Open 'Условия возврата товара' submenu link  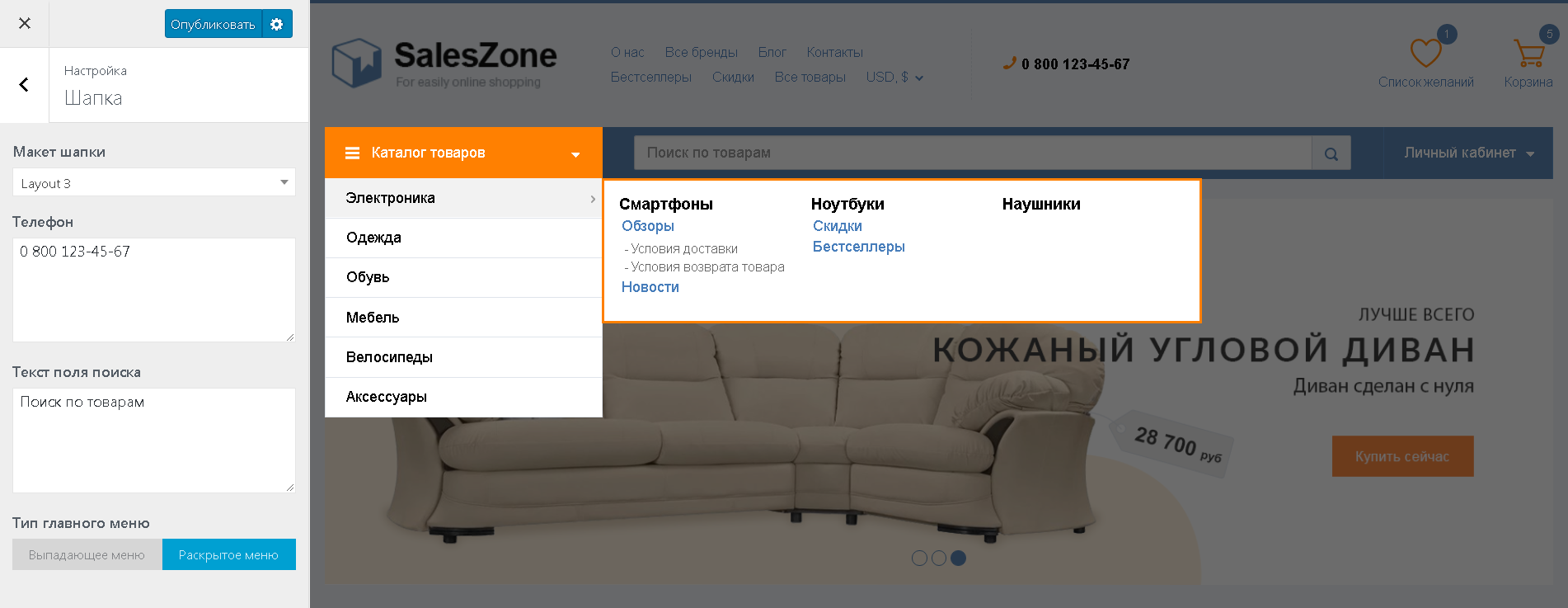click(x=707, y=266)
